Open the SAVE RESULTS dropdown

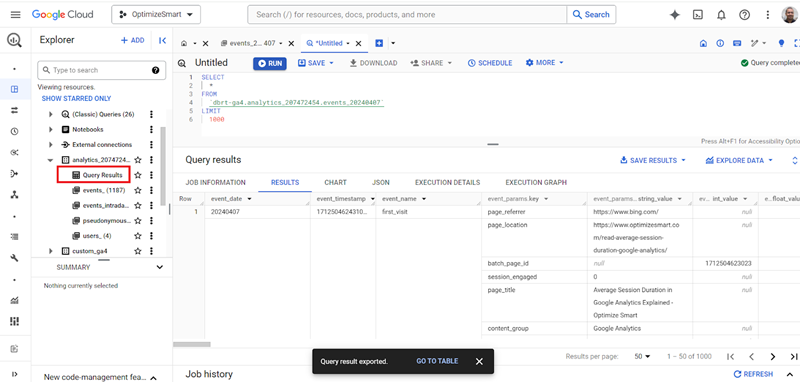click(653, 160)
